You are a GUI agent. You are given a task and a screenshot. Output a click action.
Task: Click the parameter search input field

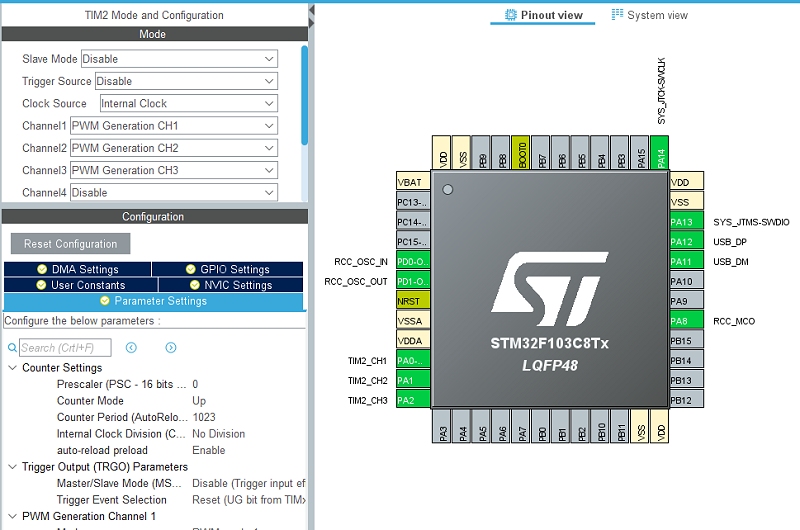click(65, 348)
